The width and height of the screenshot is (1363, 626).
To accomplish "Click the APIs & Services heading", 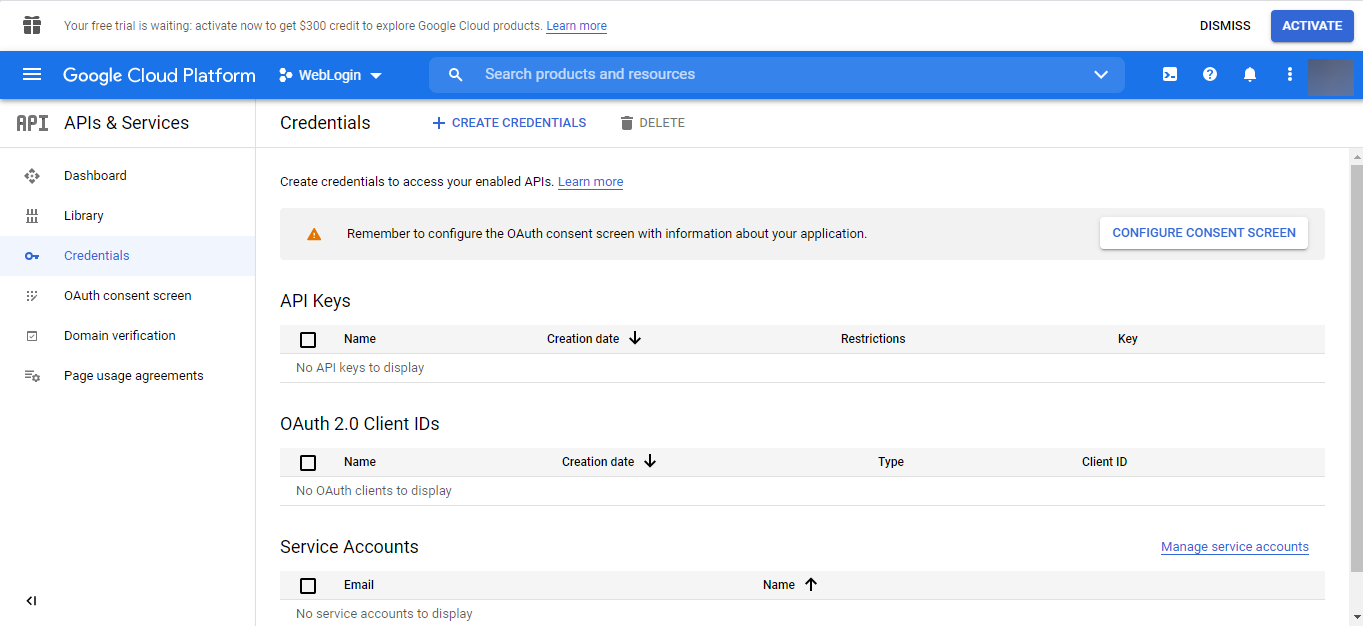I will (126, 123).
